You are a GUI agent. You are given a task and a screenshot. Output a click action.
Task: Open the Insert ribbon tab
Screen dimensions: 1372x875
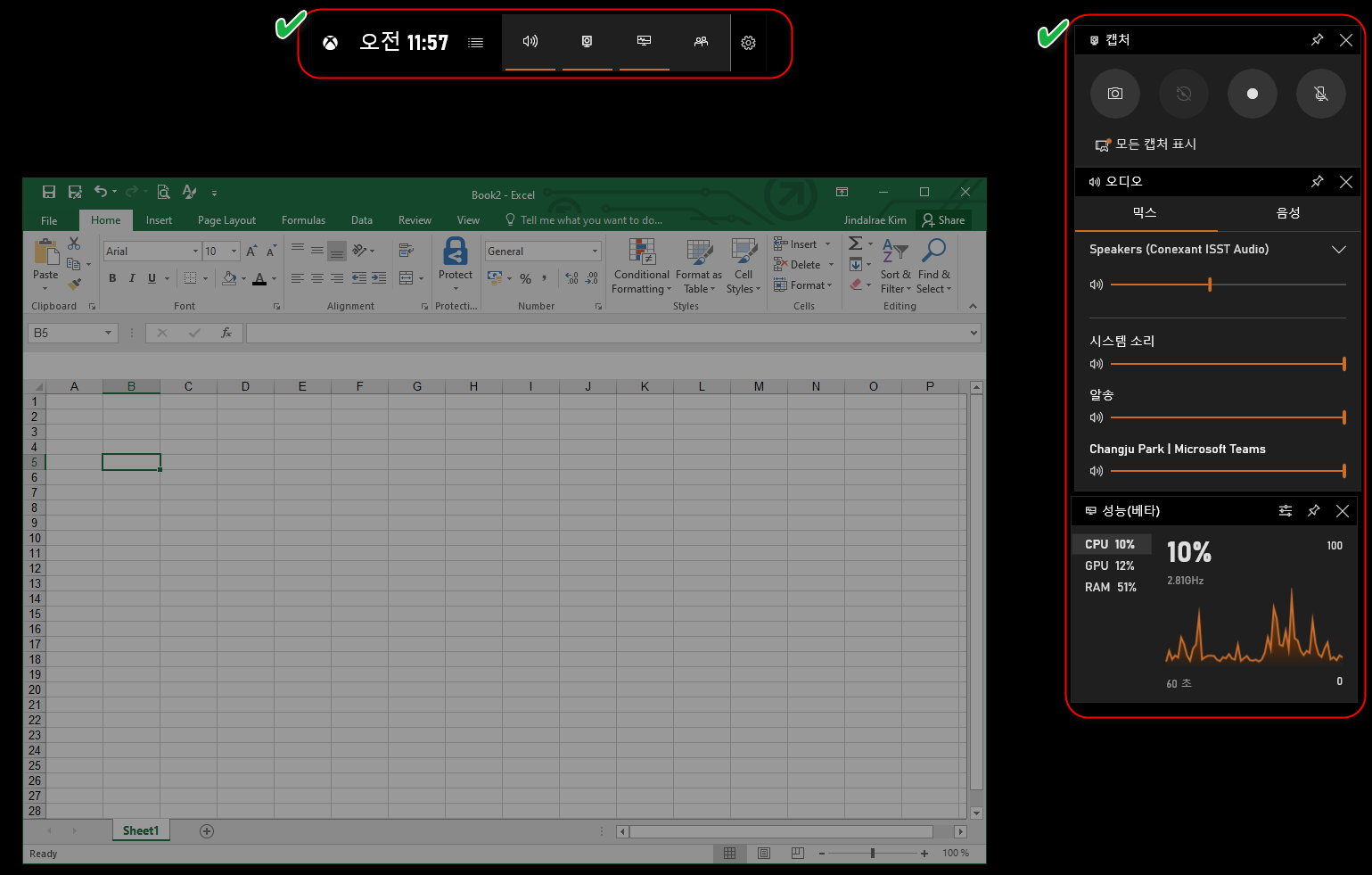tap(159, 220)
